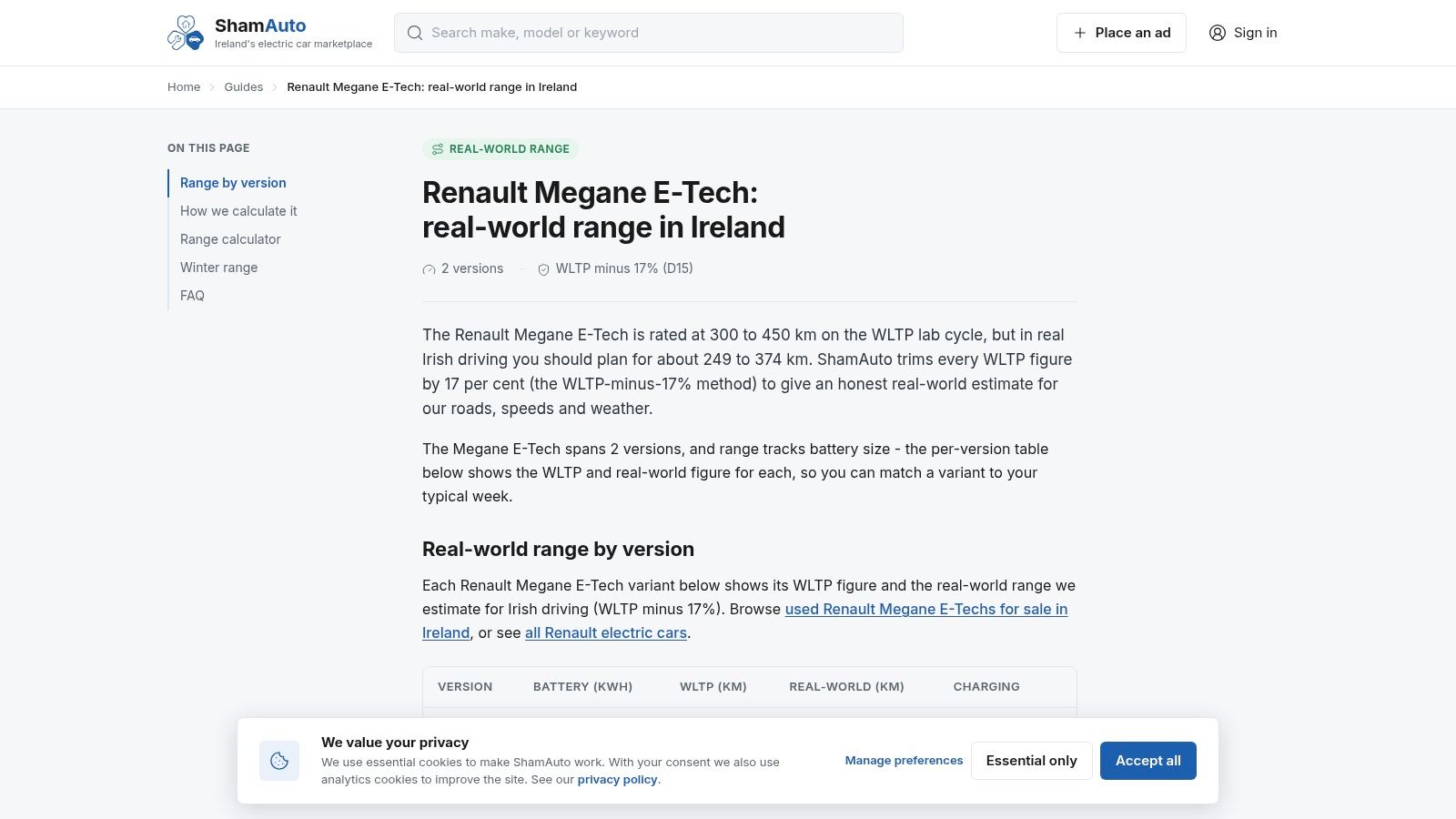Open the Guides breadcrumb link
Viewport: 1456px width, 819px height.
244,87
